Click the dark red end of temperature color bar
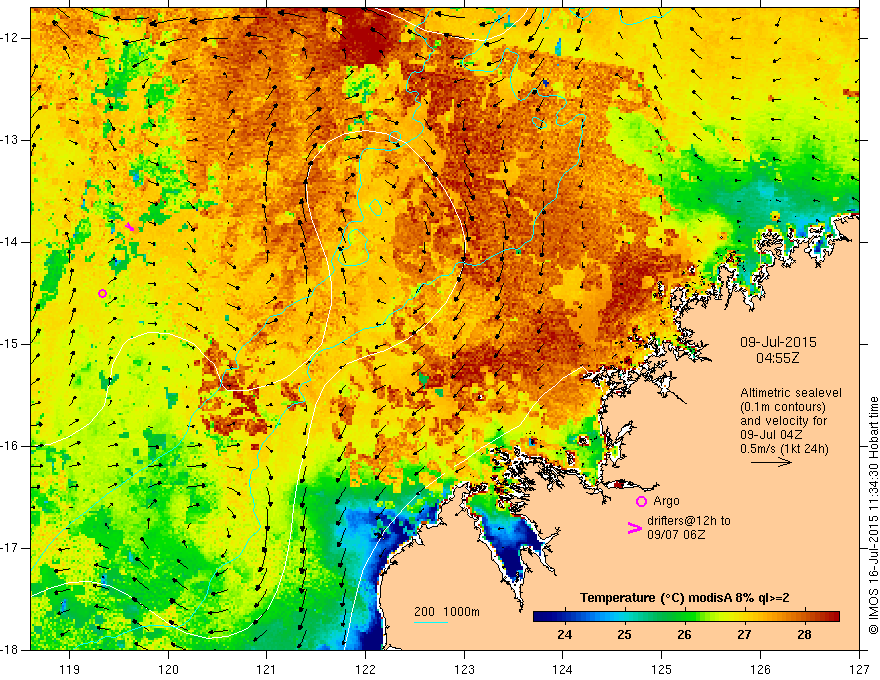880x680 pixels. click(832, 616)
